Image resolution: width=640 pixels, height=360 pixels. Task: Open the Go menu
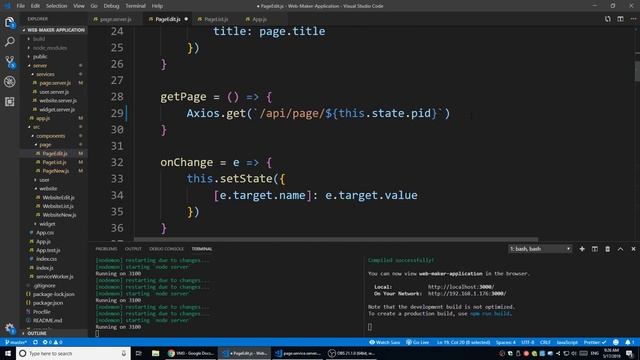coord(94,6)
